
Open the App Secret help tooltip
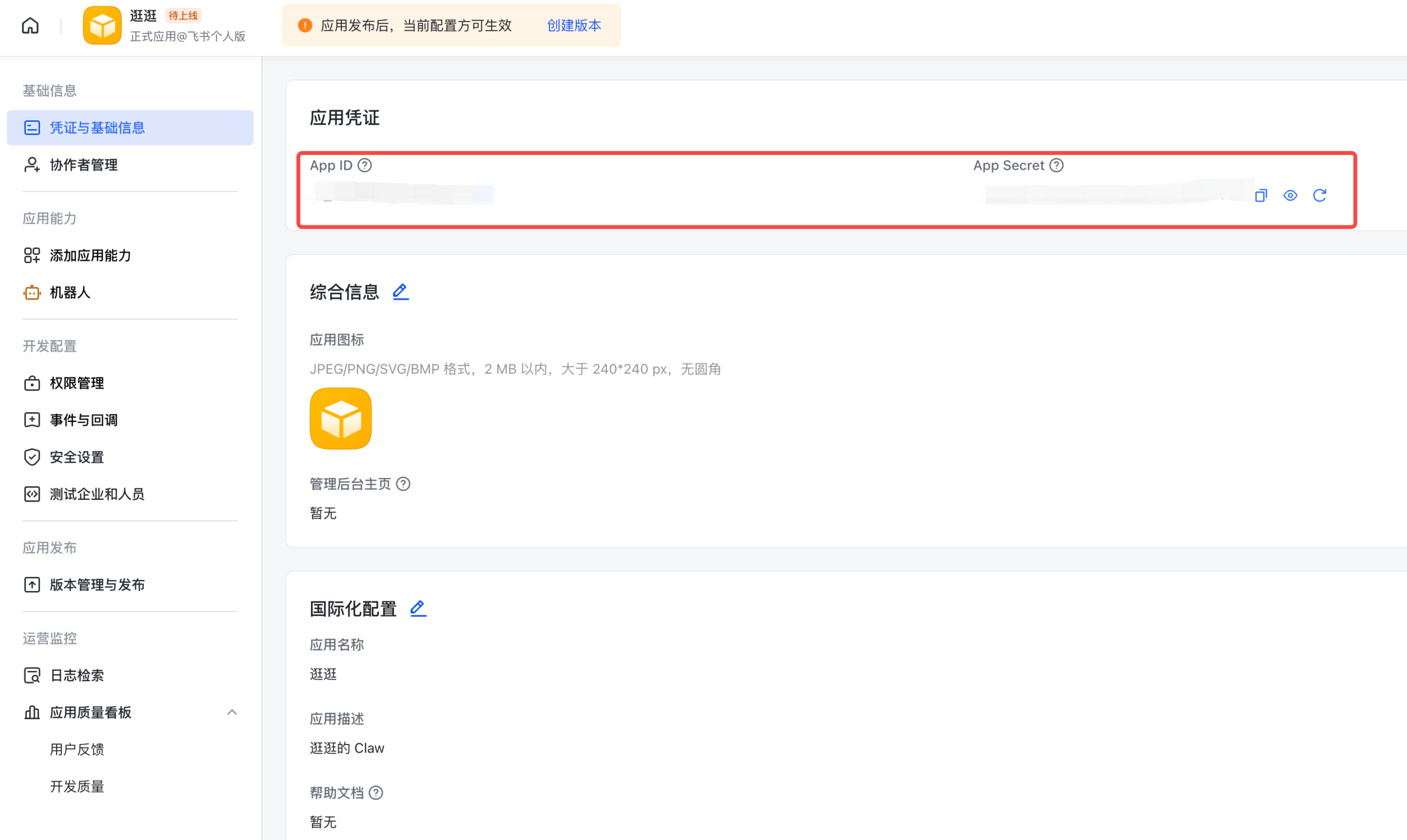point(1056,165)
